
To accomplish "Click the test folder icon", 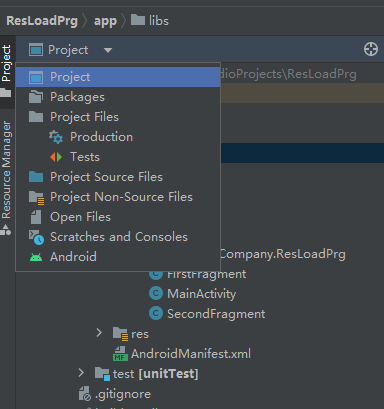I will coord(102,374).
